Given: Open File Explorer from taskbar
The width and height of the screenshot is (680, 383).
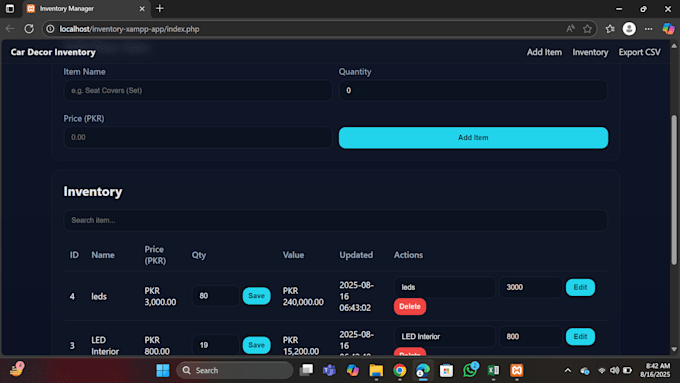Looking at the screenshot, I should (x=376, y=370).
